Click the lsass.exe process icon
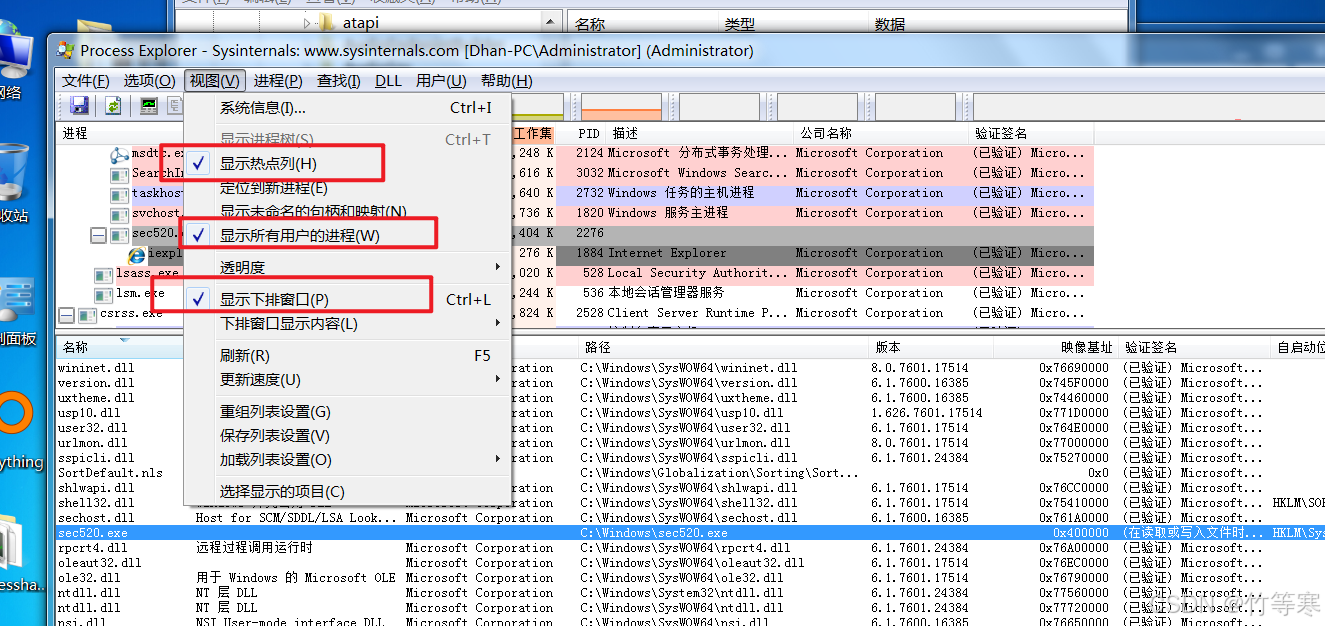This screenshot has height=626, width=1325. 104,274
